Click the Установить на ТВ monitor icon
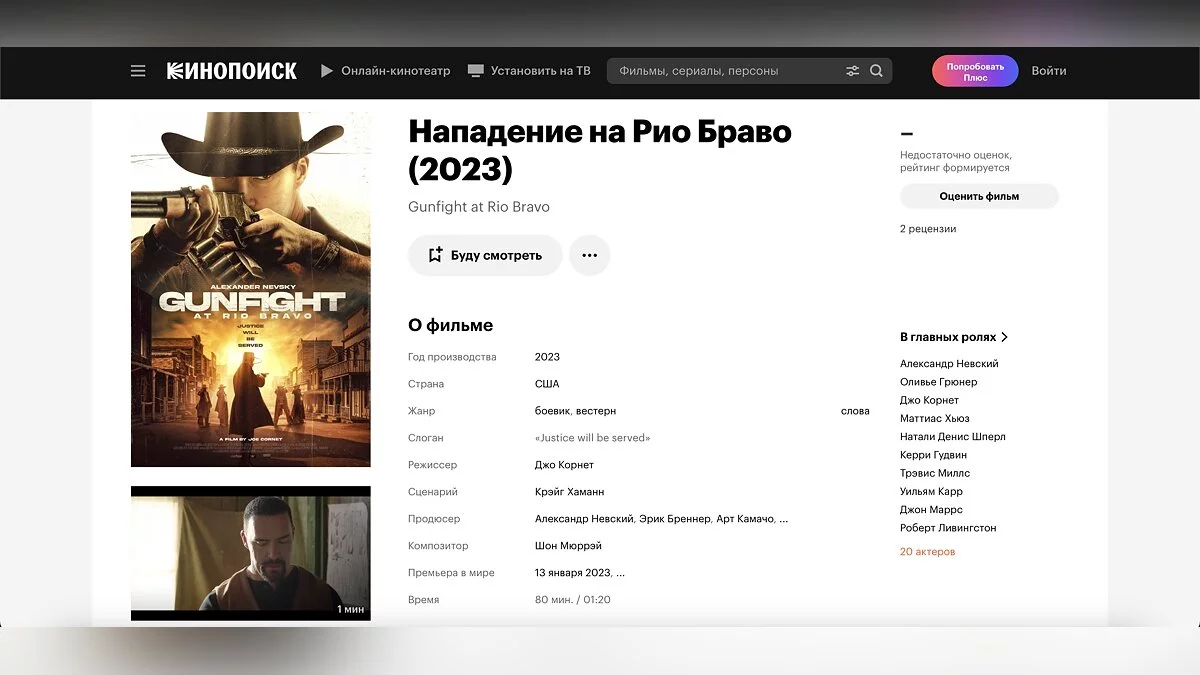The height and width of the screenshot is (675, 1200). (476, 71)
